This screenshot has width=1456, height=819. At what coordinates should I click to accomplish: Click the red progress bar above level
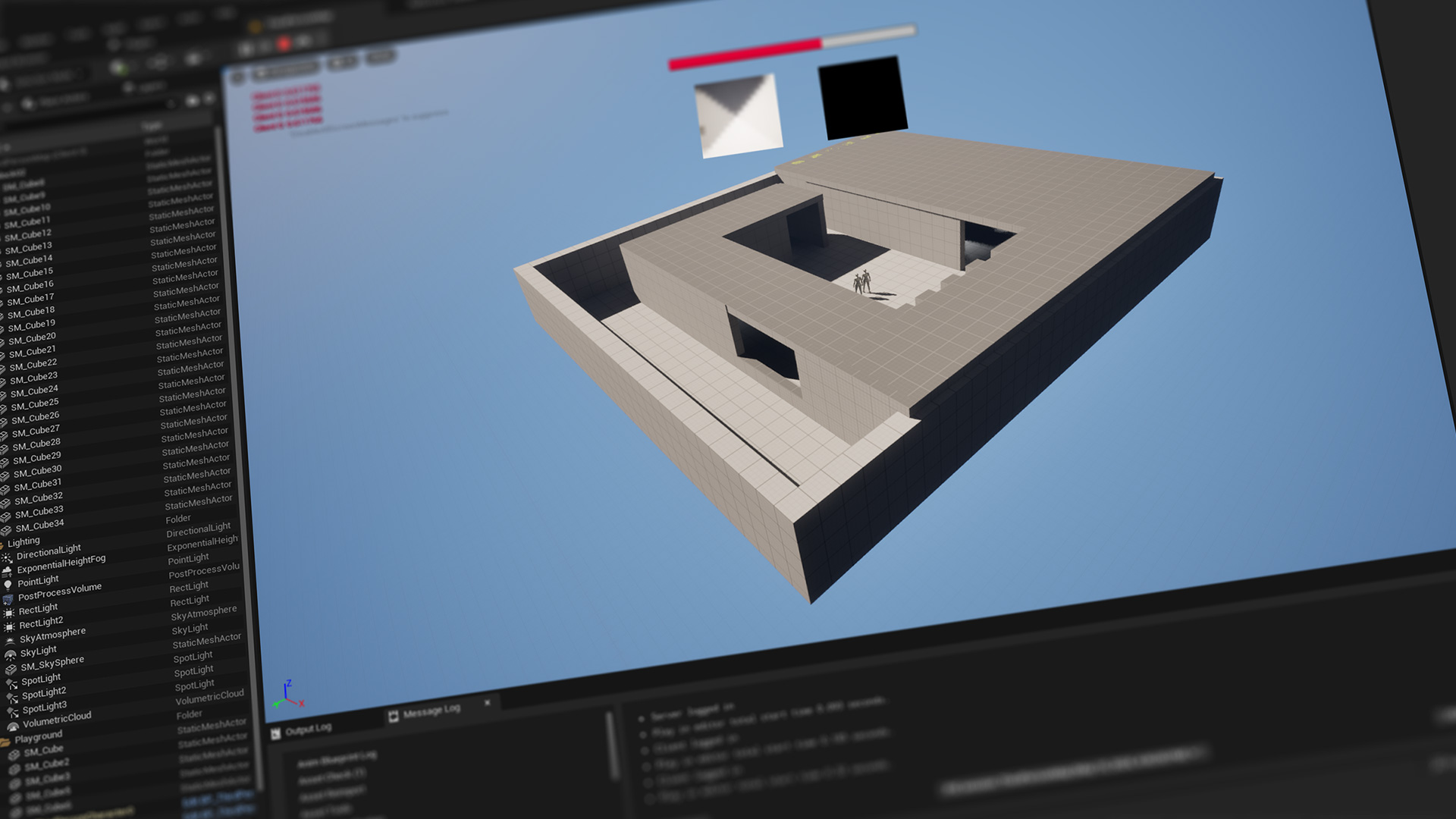point(743,55)
